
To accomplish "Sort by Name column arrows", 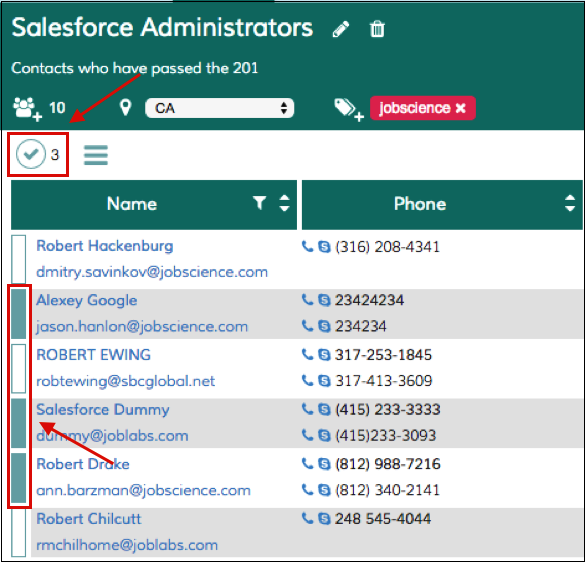I will tap(284, 203).
